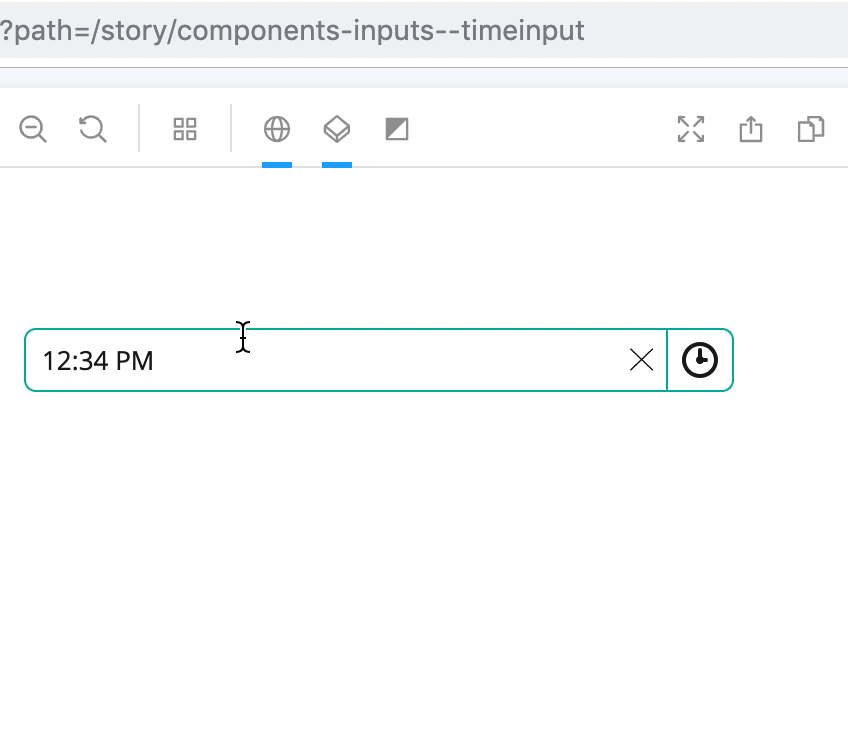Open the time picker clock icon
Image resolution: width=848 pixels, height=742 pixels.
click(x=700, y=360)
